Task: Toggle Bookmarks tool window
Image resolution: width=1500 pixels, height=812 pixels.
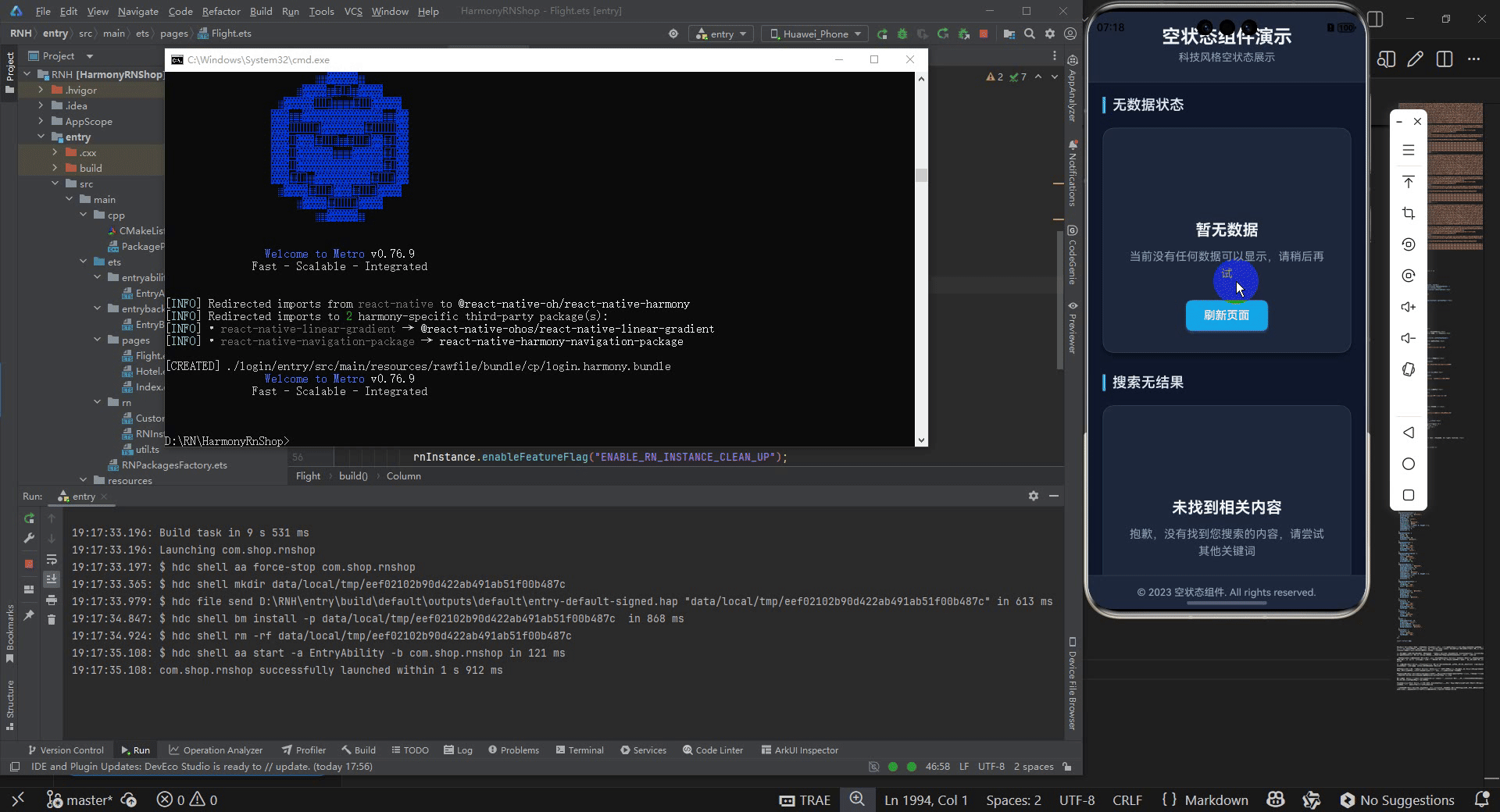Action: click(9, 634)
